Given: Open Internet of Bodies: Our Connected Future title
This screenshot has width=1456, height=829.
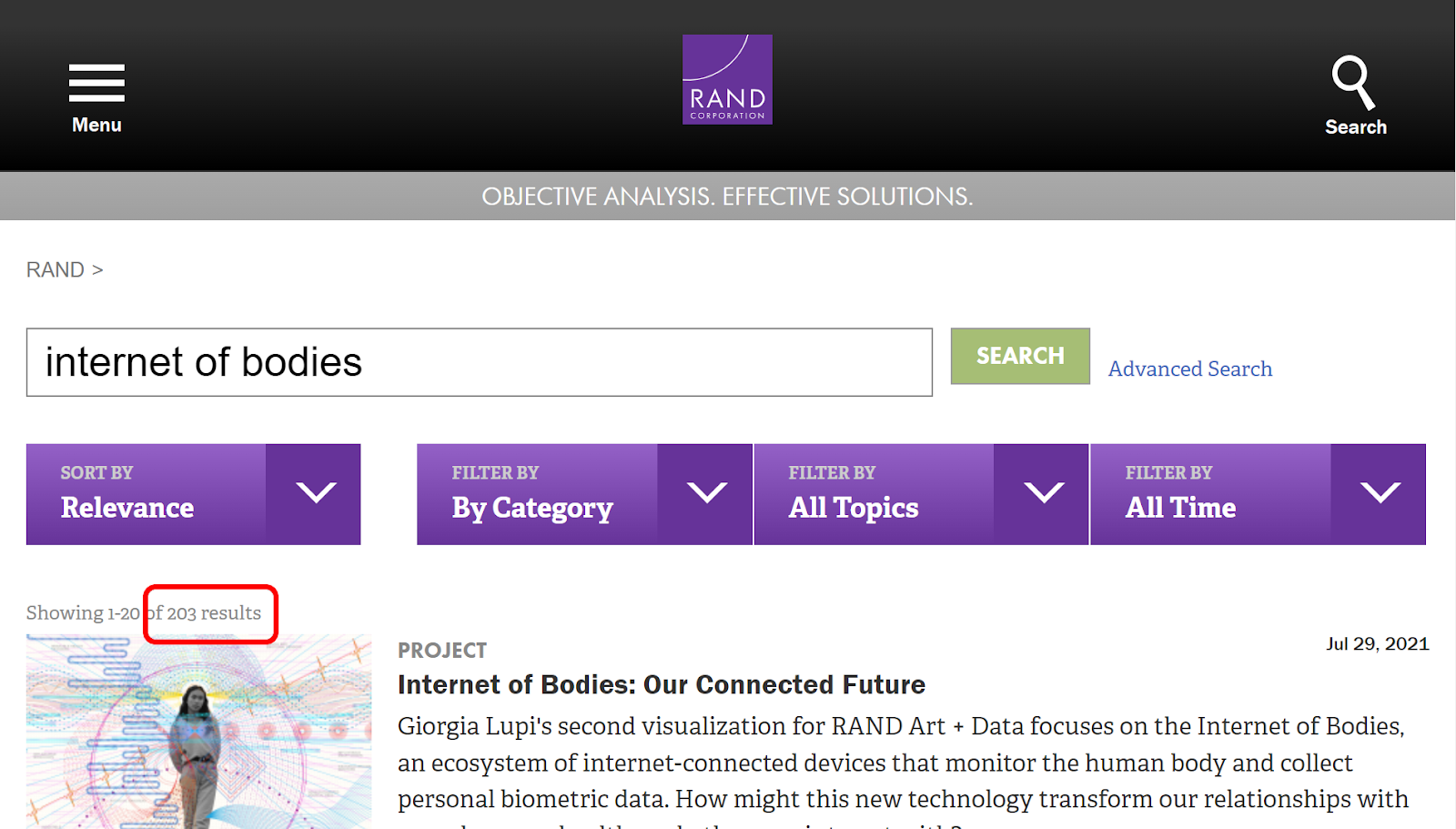Looking at the screenshot, I should coord(661,684).
